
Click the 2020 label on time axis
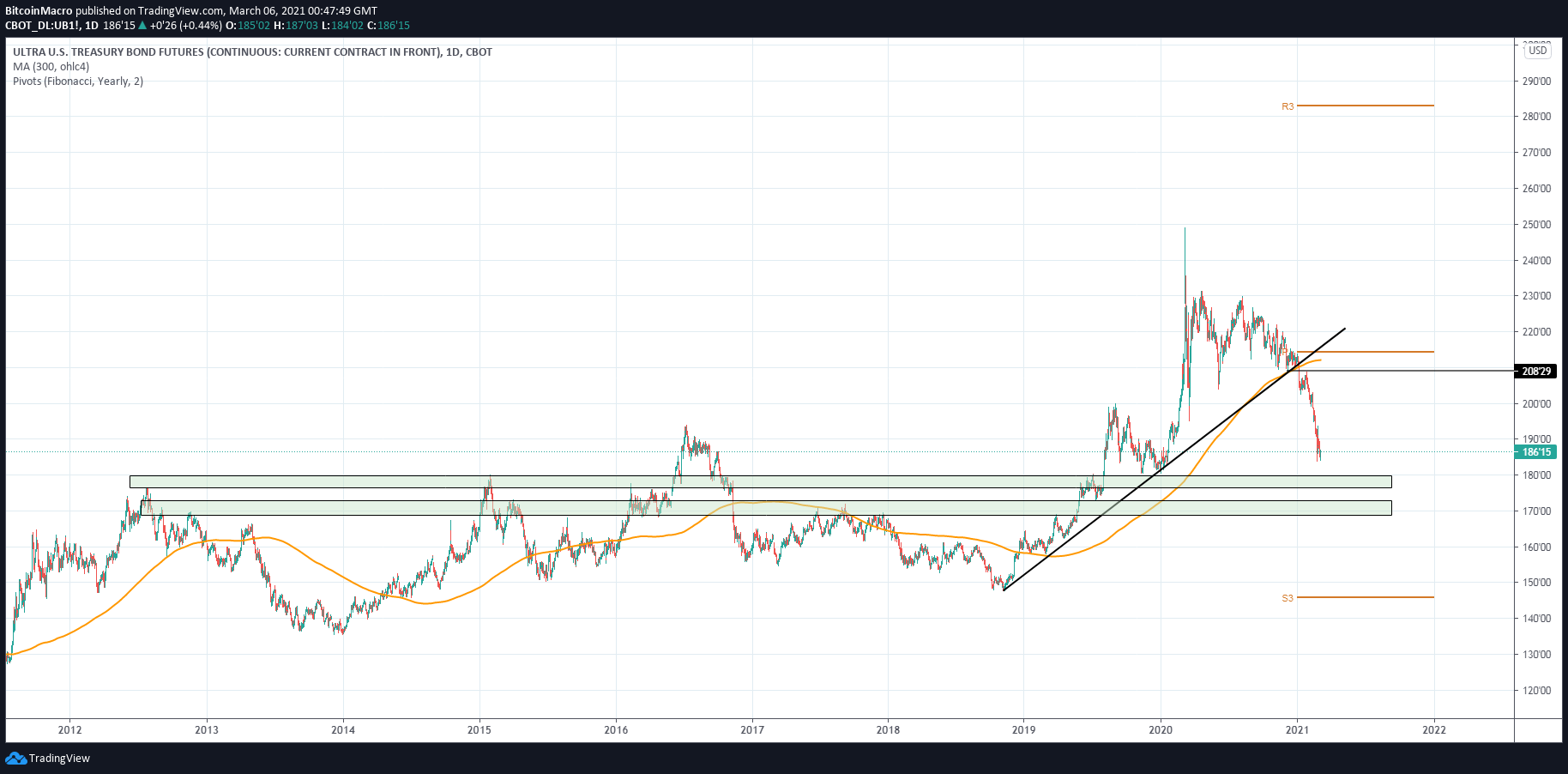click(x=1161, y=730)
